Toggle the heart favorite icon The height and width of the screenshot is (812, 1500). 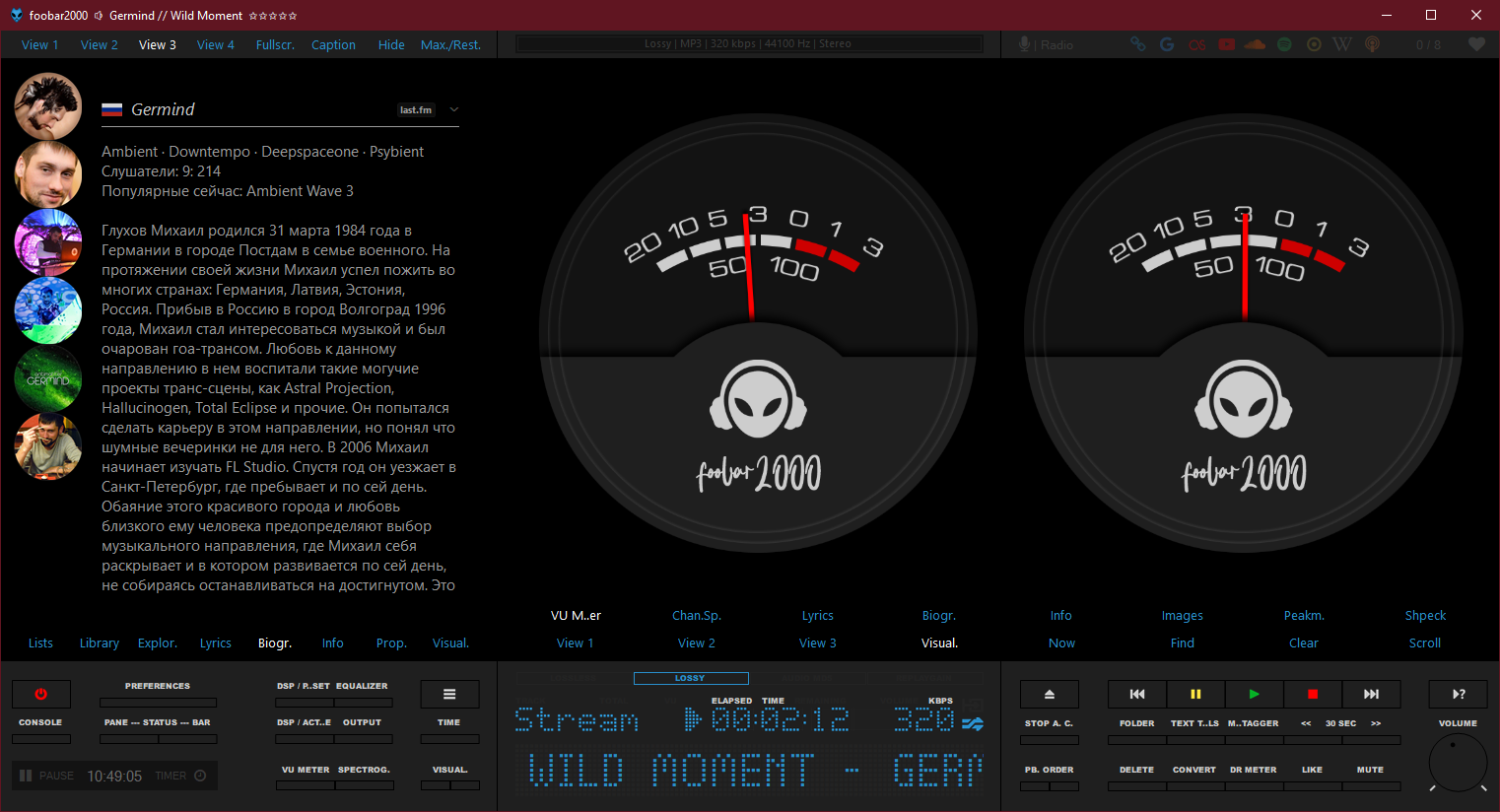[x=1475, y=44]
